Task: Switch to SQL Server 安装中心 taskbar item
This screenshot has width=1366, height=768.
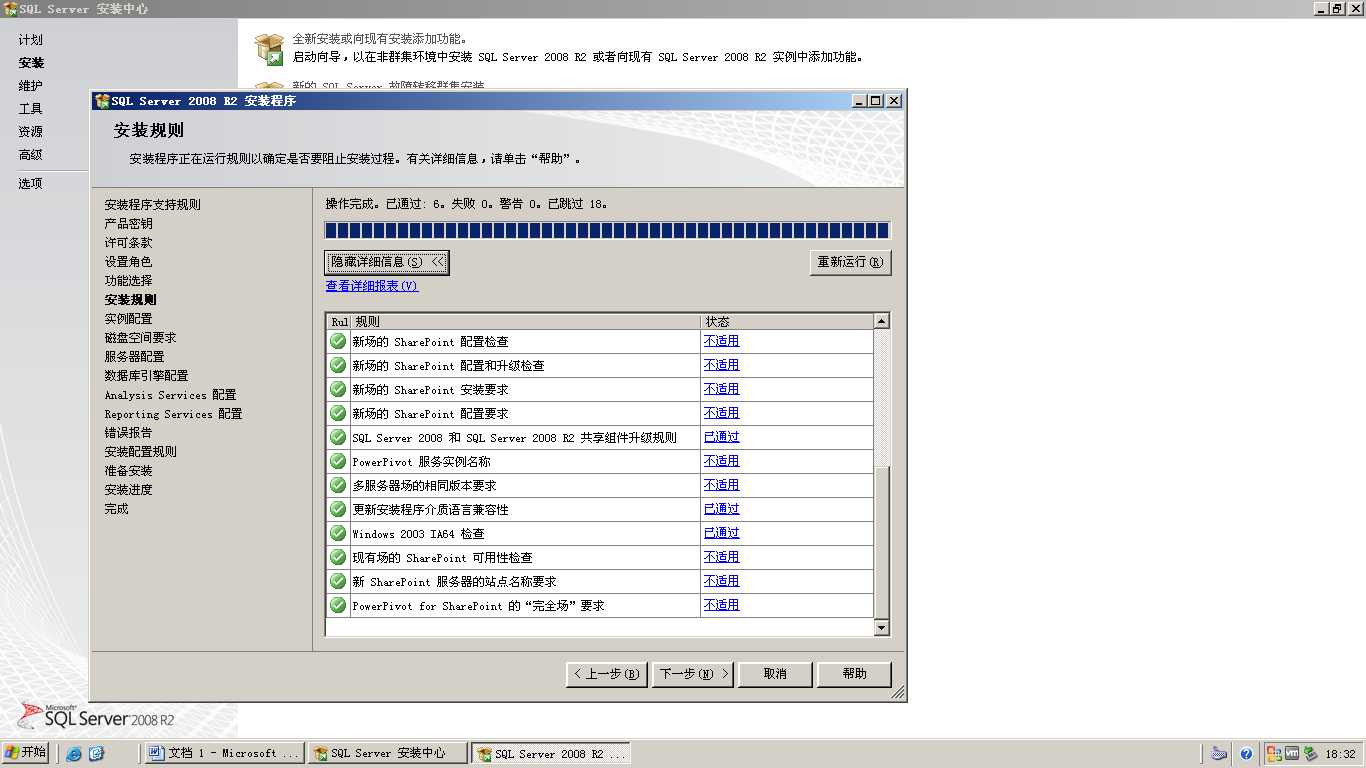Action: tap(388, 753)
